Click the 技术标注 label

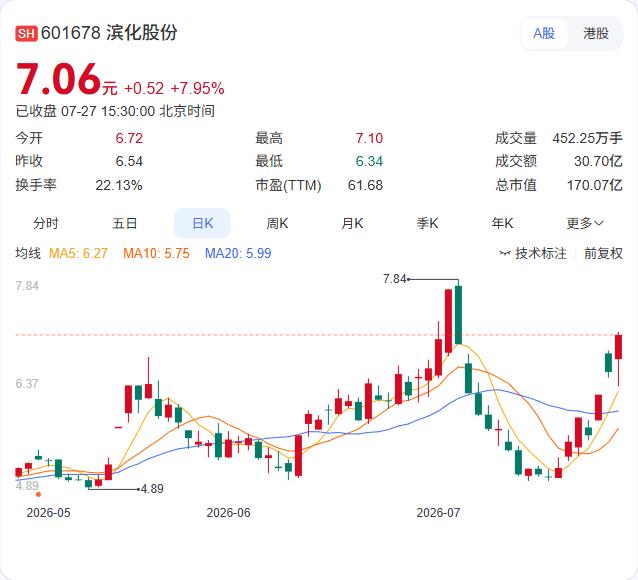pos(541,254)
